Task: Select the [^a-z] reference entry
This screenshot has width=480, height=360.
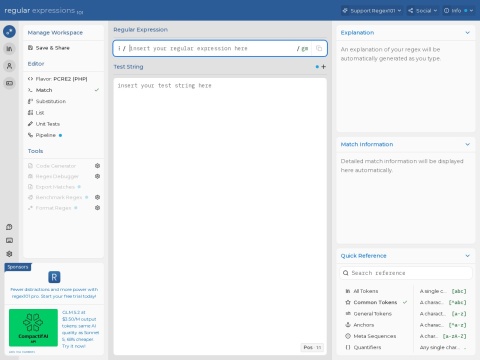Action: tap(443, 325)
